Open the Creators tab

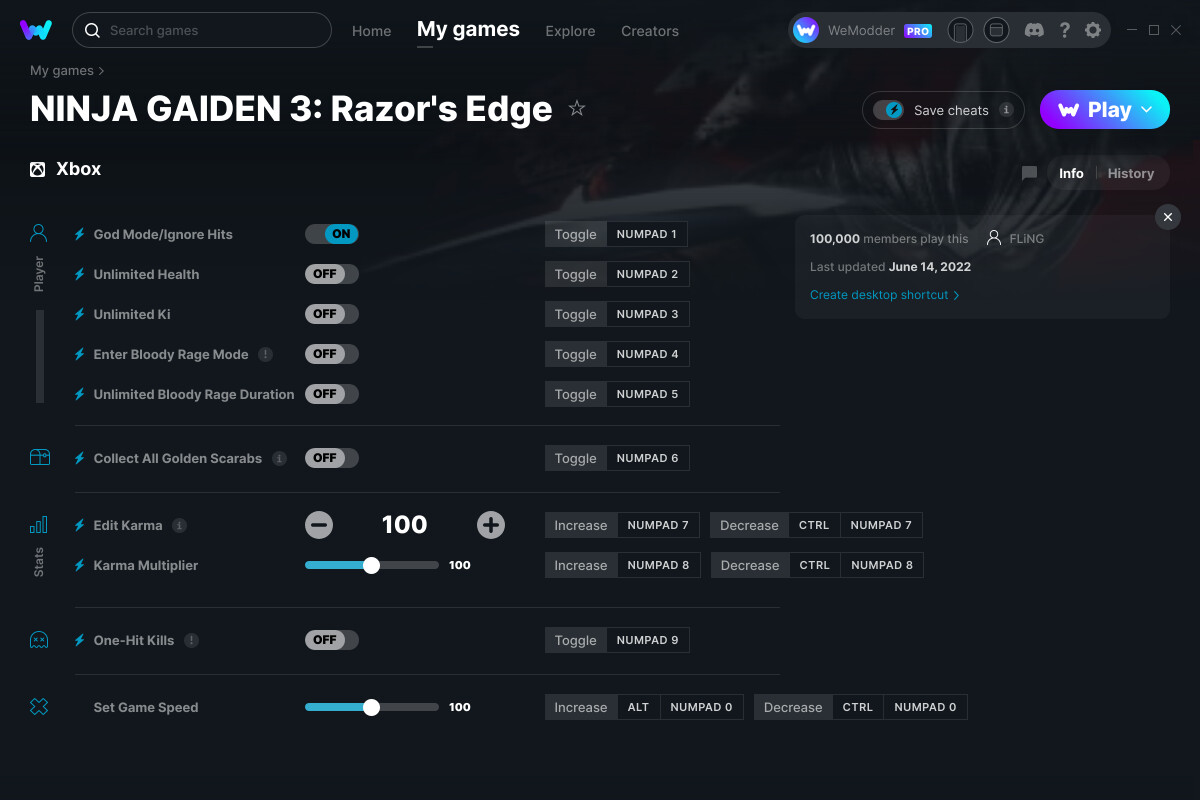coord(650,31)
